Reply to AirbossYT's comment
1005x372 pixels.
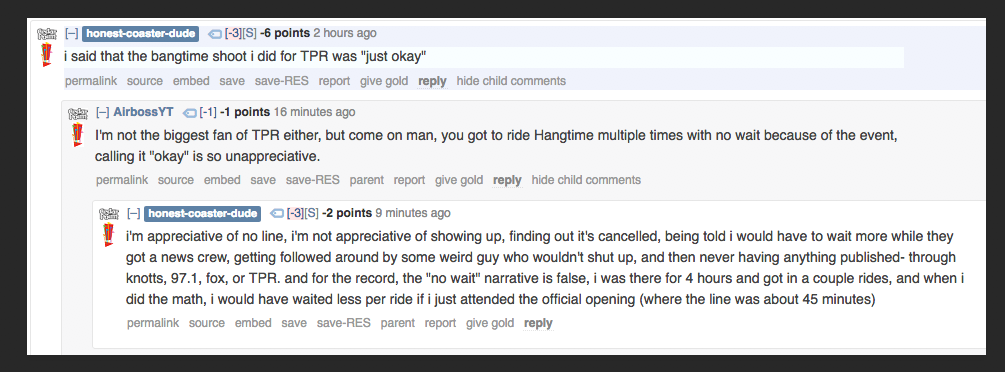[x=507, y=180]
